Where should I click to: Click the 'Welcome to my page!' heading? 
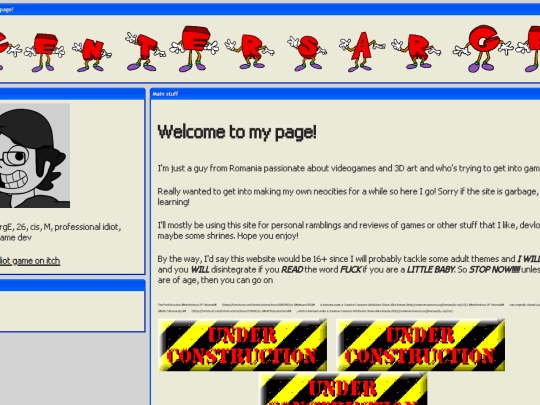coord(237,132)
